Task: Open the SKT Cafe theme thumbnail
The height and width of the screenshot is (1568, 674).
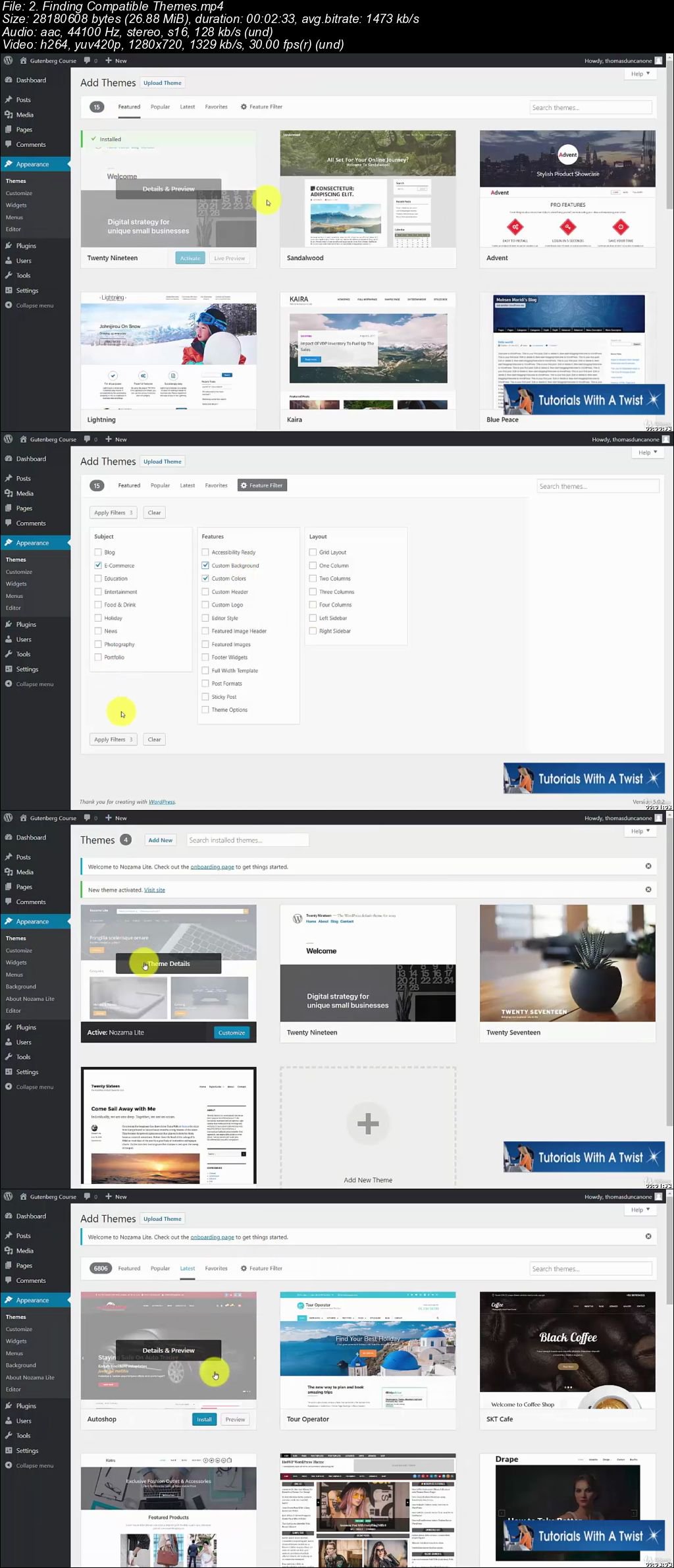Action: tap(567, 1350)
